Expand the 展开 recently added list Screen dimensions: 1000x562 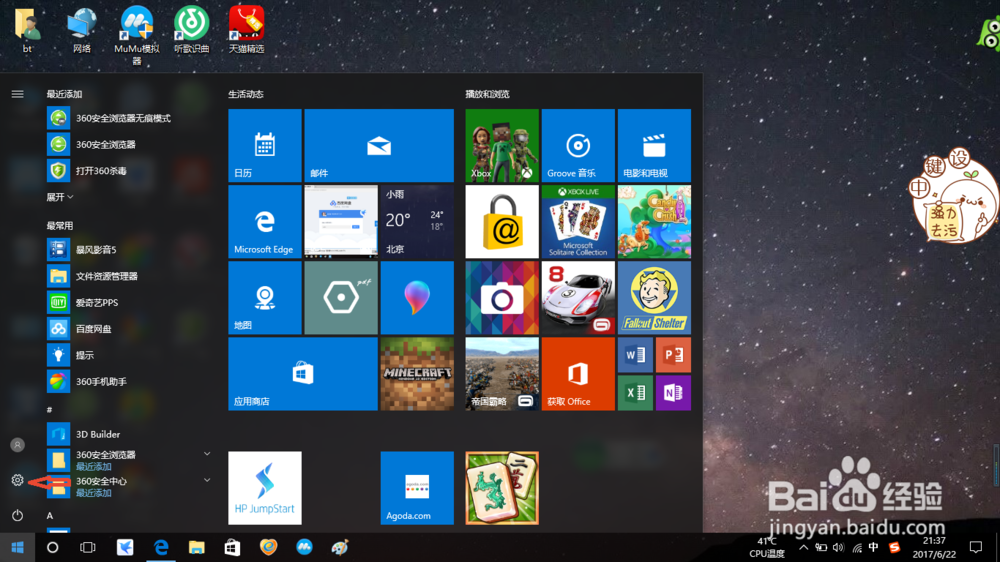click(59, 197)
